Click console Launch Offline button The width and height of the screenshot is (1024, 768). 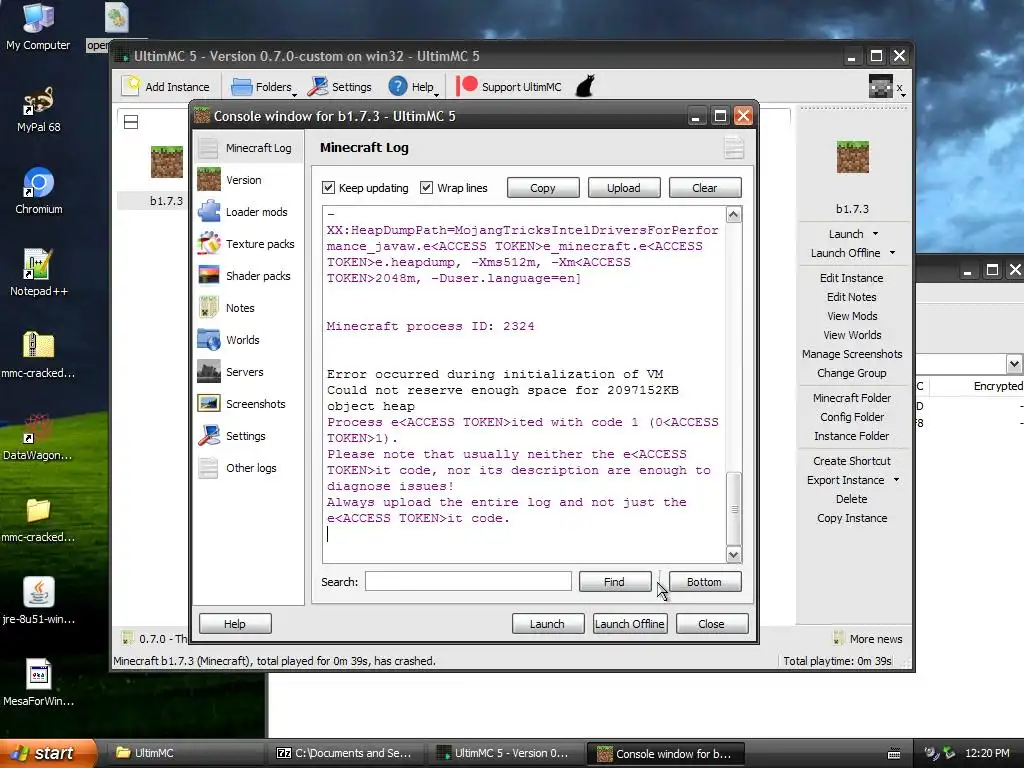tap(630, 624)
